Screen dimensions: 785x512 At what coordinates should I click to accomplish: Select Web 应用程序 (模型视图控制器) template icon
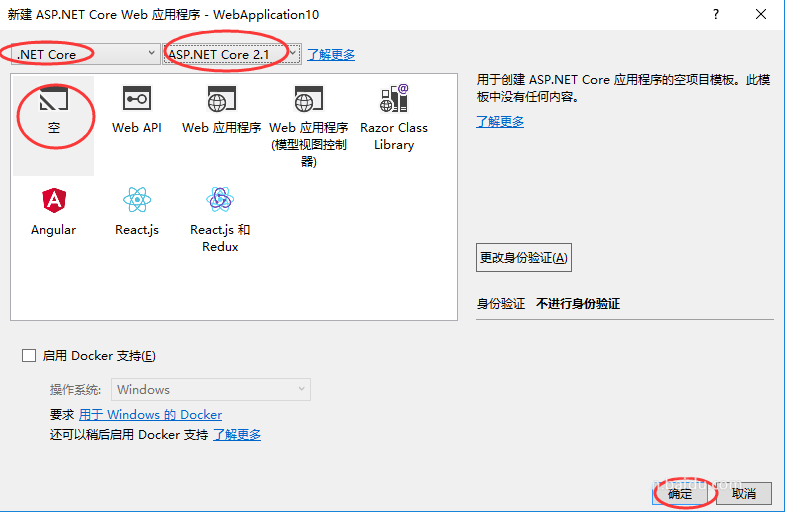pyautogui.click(x=308, y=99)
